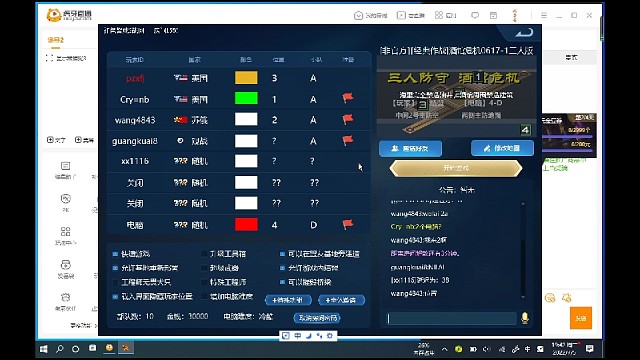Click the Huya logo in the top-left

69,15
